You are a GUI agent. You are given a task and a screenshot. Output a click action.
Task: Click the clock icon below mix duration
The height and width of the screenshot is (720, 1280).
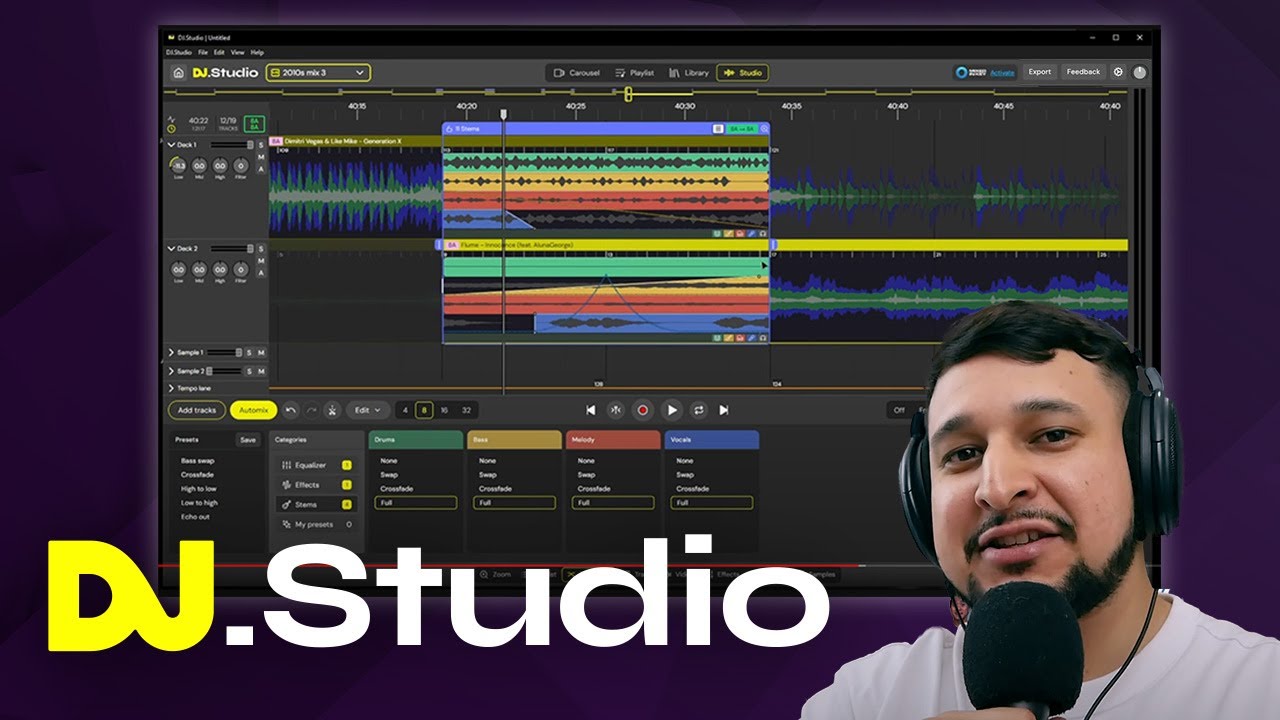pos(171,129)
